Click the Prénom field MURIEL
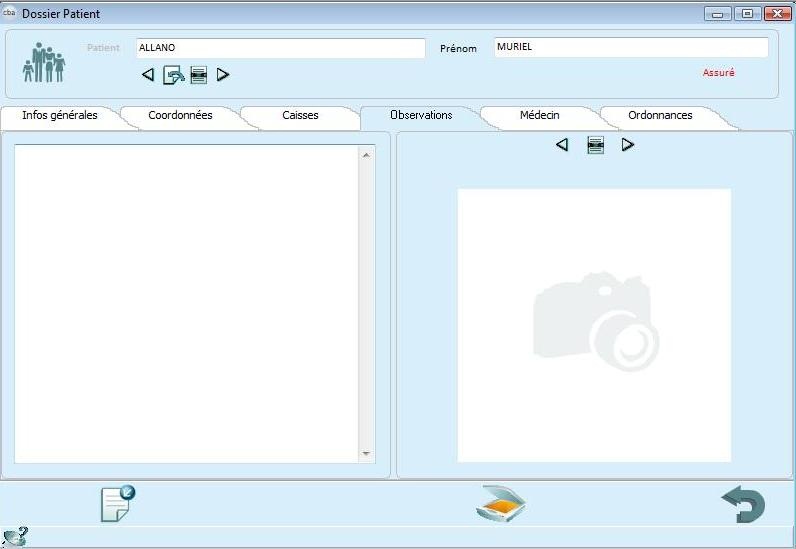 point(631,47)
